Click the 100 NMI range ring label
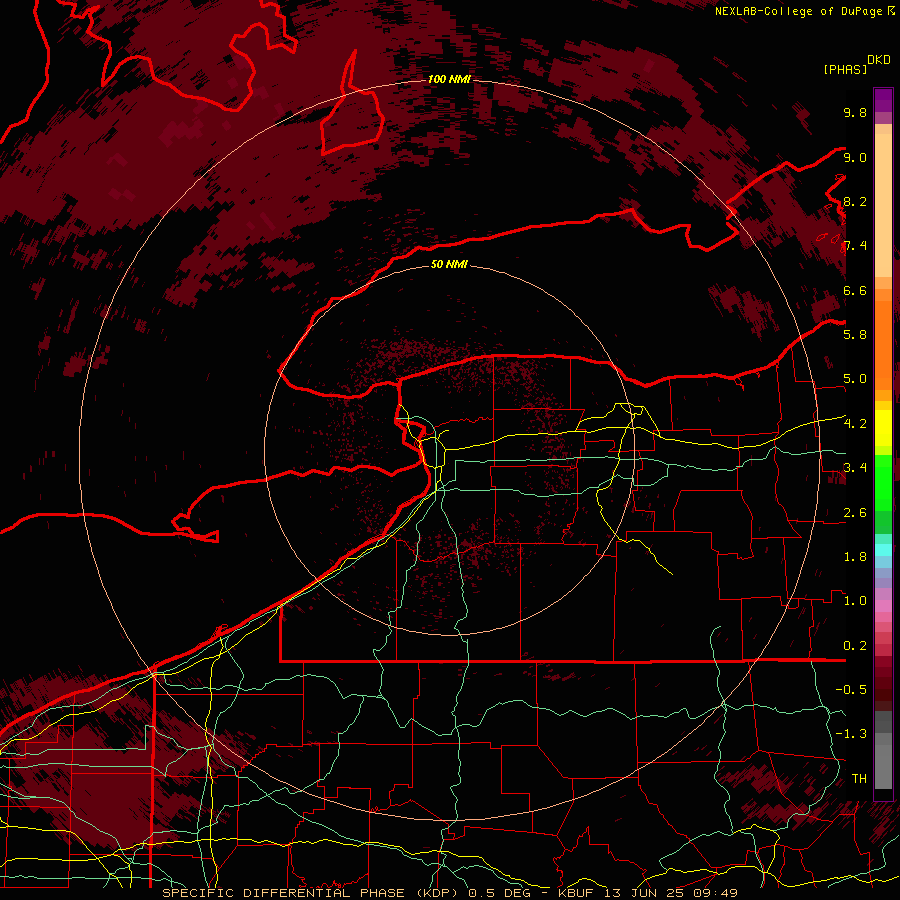Image resolution: width=900 pixels, height=900 pixels. click(x=449, y=79)
